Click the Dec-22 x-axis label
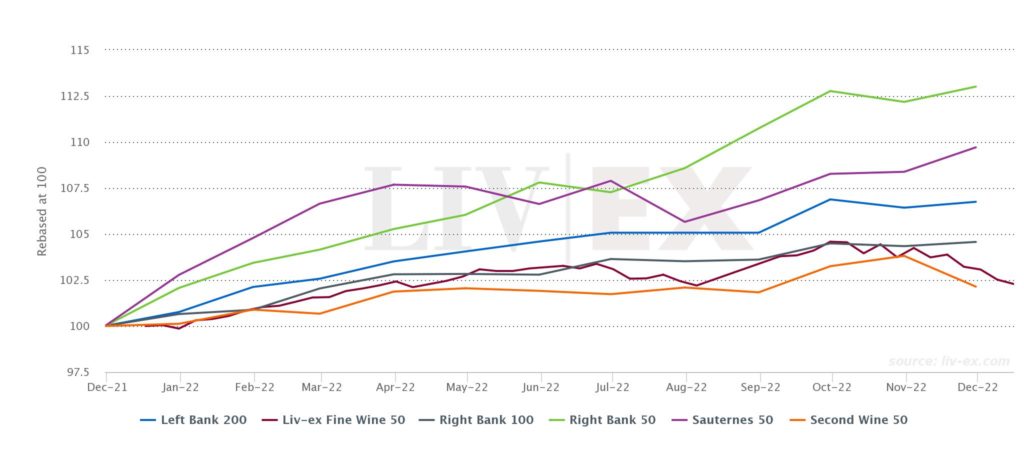The height and width of the screenshot is (450, 1024). pyautogui.click(x=976, y=387)
